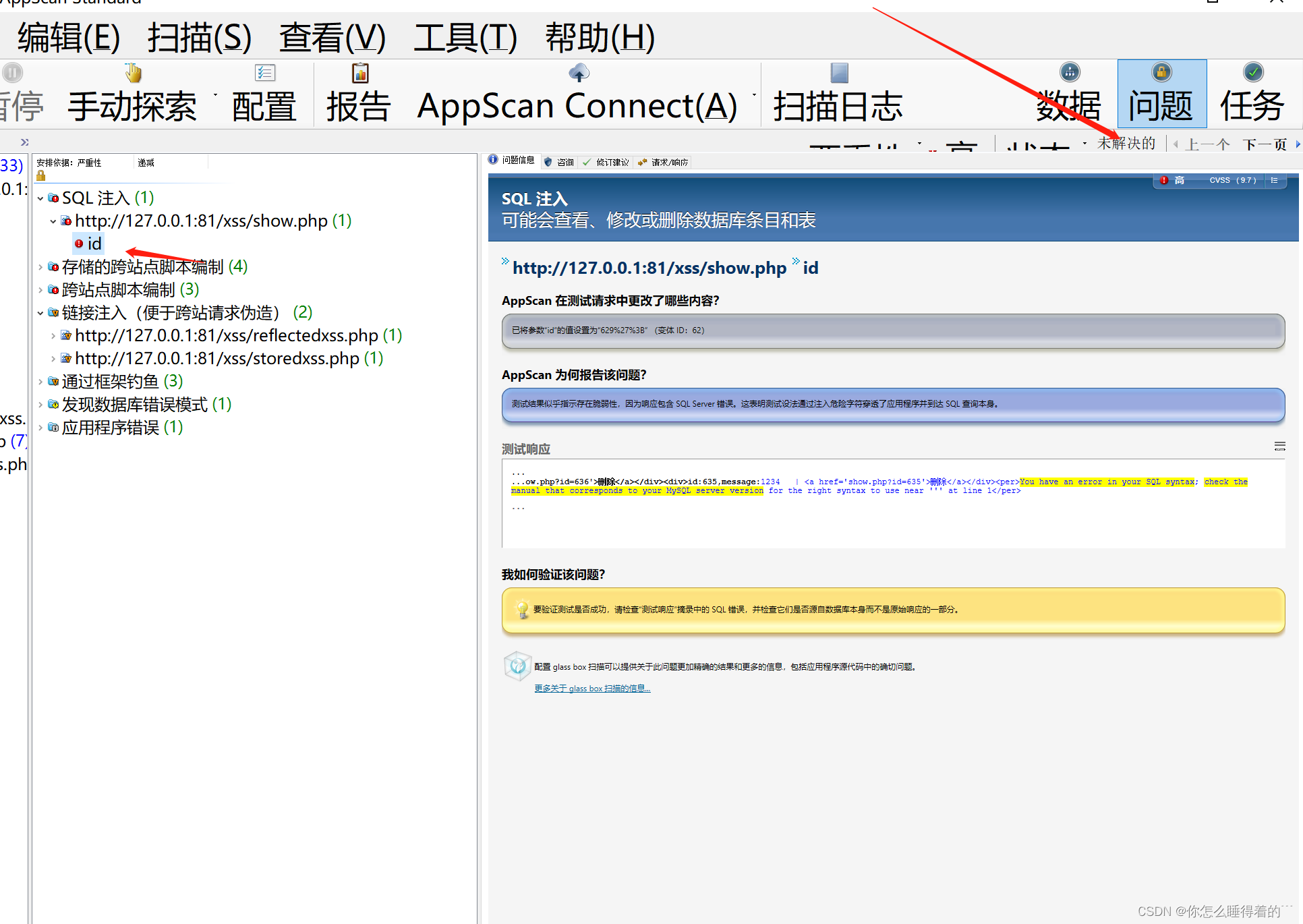Collapse the SQL 注入 tree node
The height and width of the screenshot is (924, 1303).
40,198
